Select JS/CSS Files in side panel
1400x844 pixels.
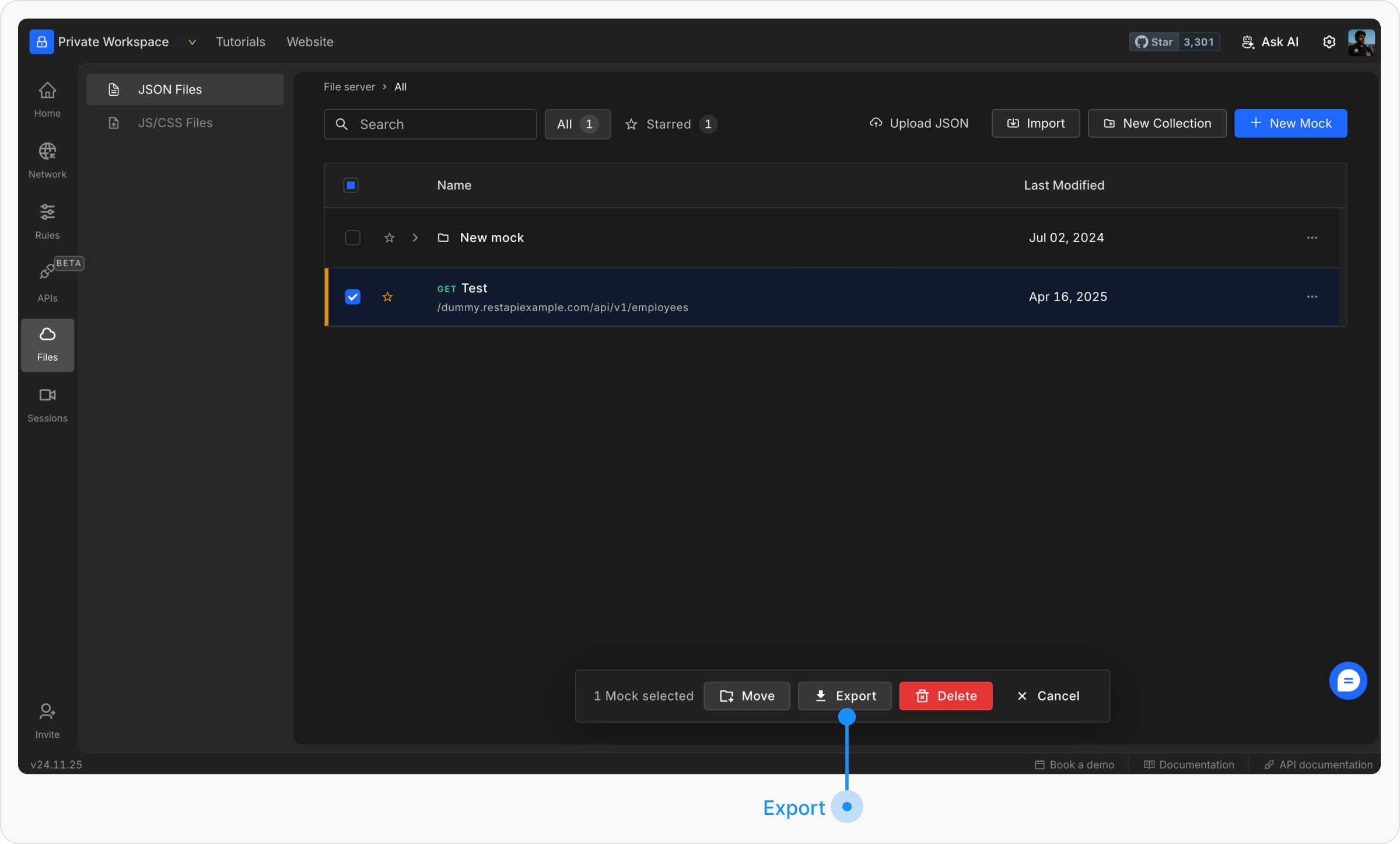pos(175,123)
